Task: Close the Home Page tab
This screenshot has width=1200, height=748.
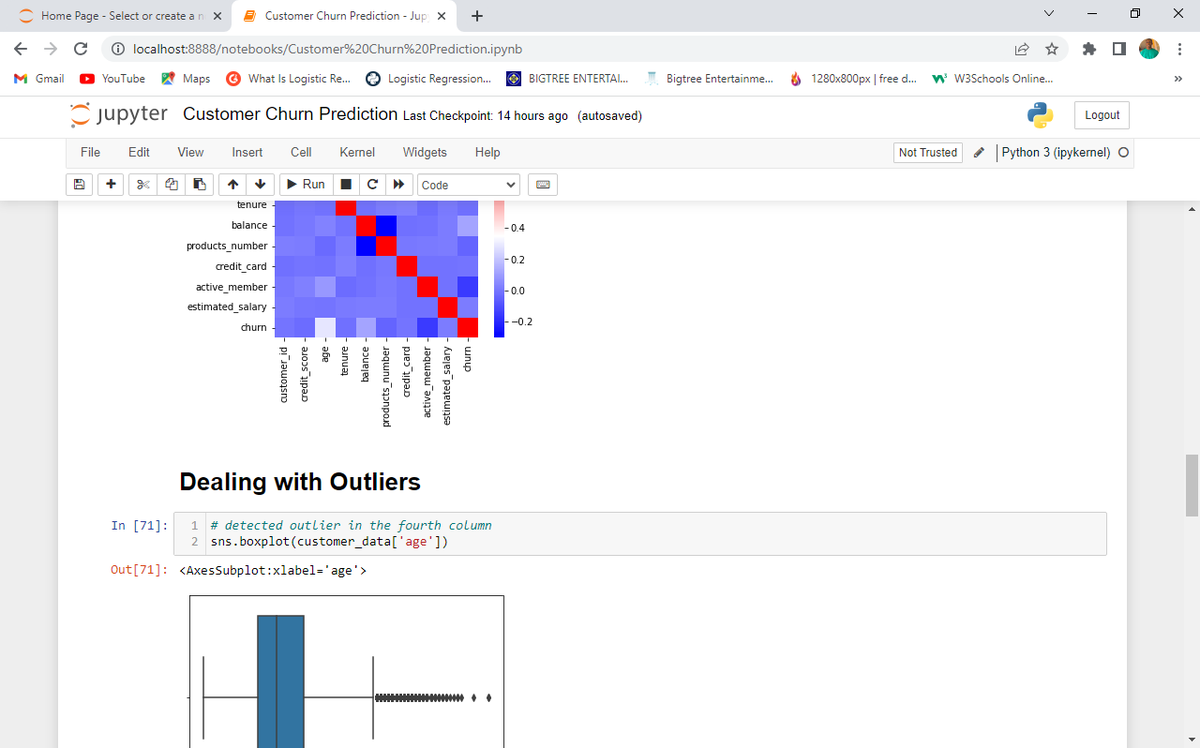Action: click(217, 16)
